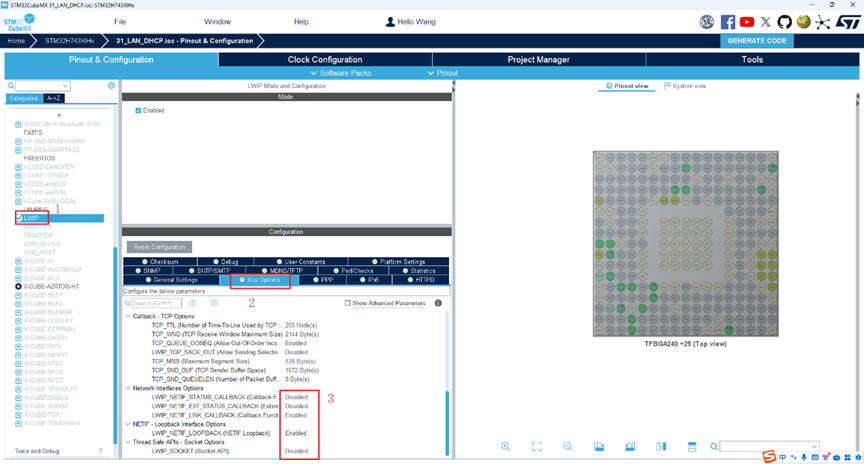Click LWIP_NETIF_LINK_CALLBACK Enabled value
The image size is (864, 464).
[x=295, y=415]
